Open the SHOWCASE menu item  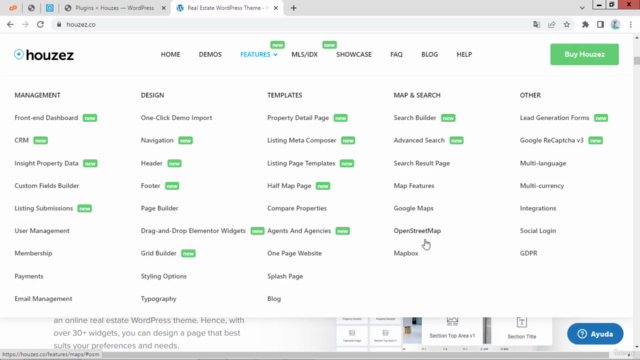tap(354, 54)
